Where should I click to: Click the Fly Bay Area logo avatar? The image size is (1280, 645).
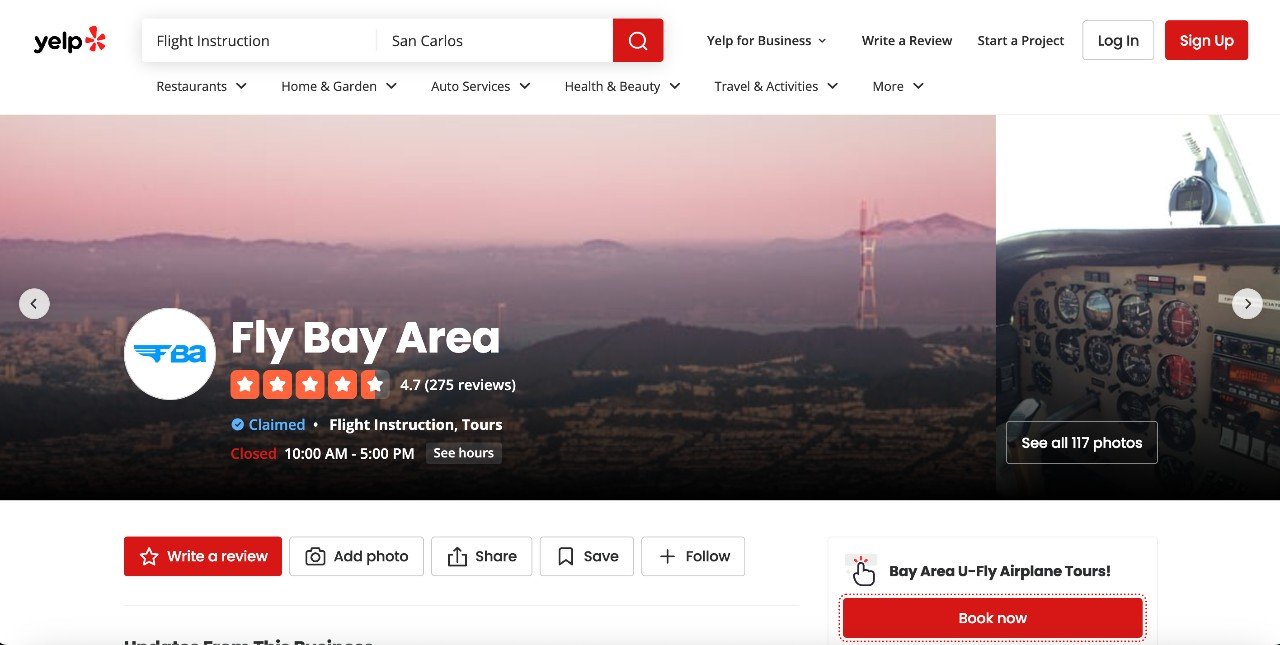170,354
